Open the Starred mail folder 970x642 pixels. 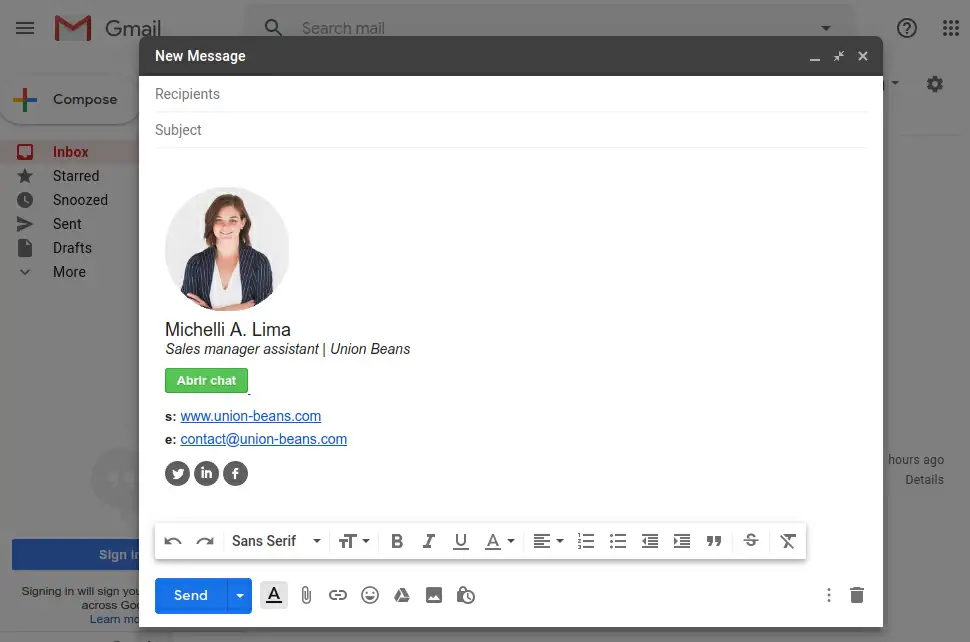(78, 175)
